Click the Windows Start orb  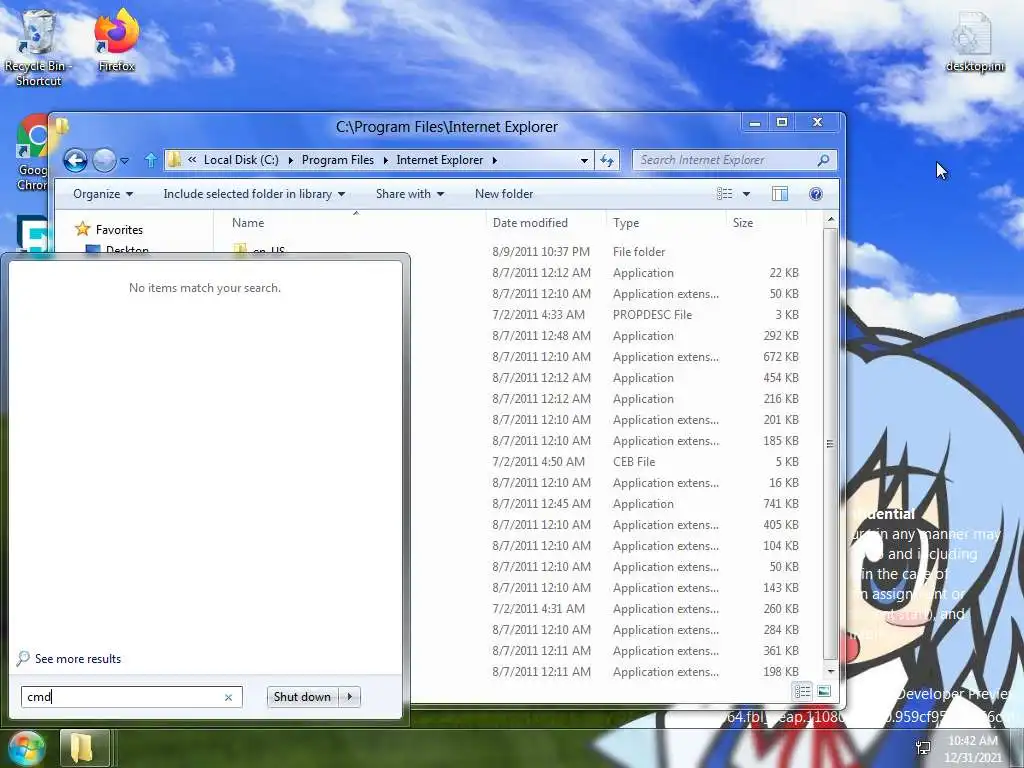coord(25,748)
